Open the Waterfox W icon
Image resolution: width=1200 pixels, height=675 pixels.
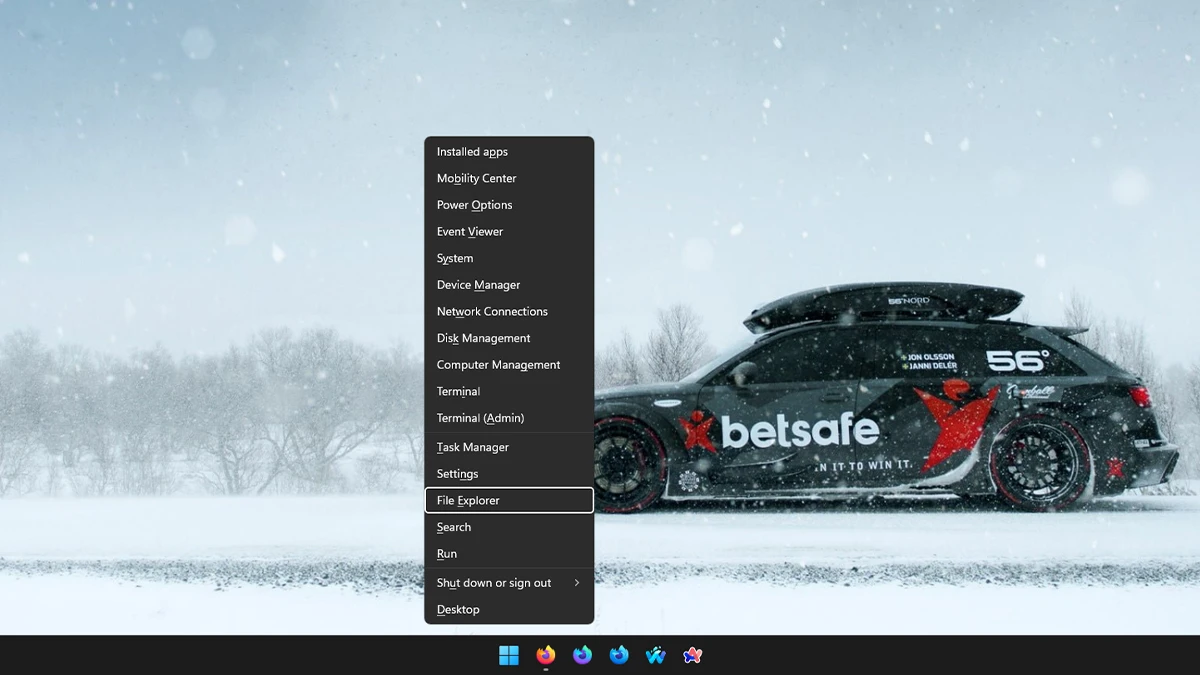coord(656,655)
